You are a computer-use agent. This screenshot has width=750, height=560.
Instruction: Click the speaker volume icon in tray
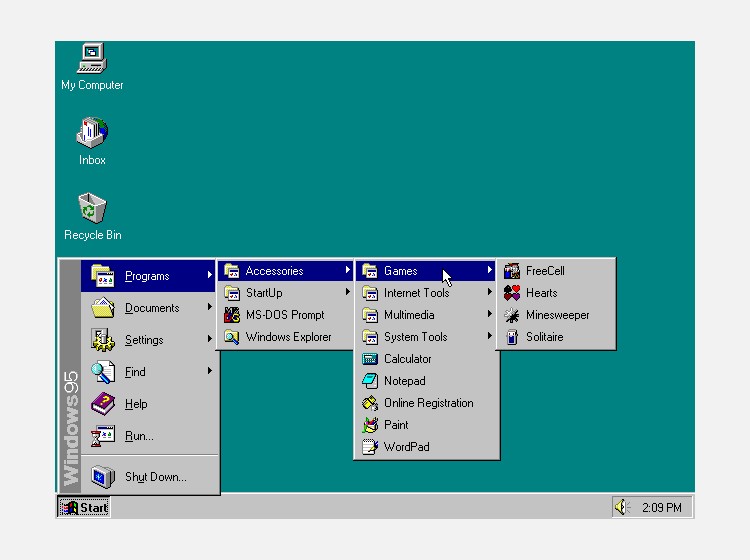coord(621,507)
